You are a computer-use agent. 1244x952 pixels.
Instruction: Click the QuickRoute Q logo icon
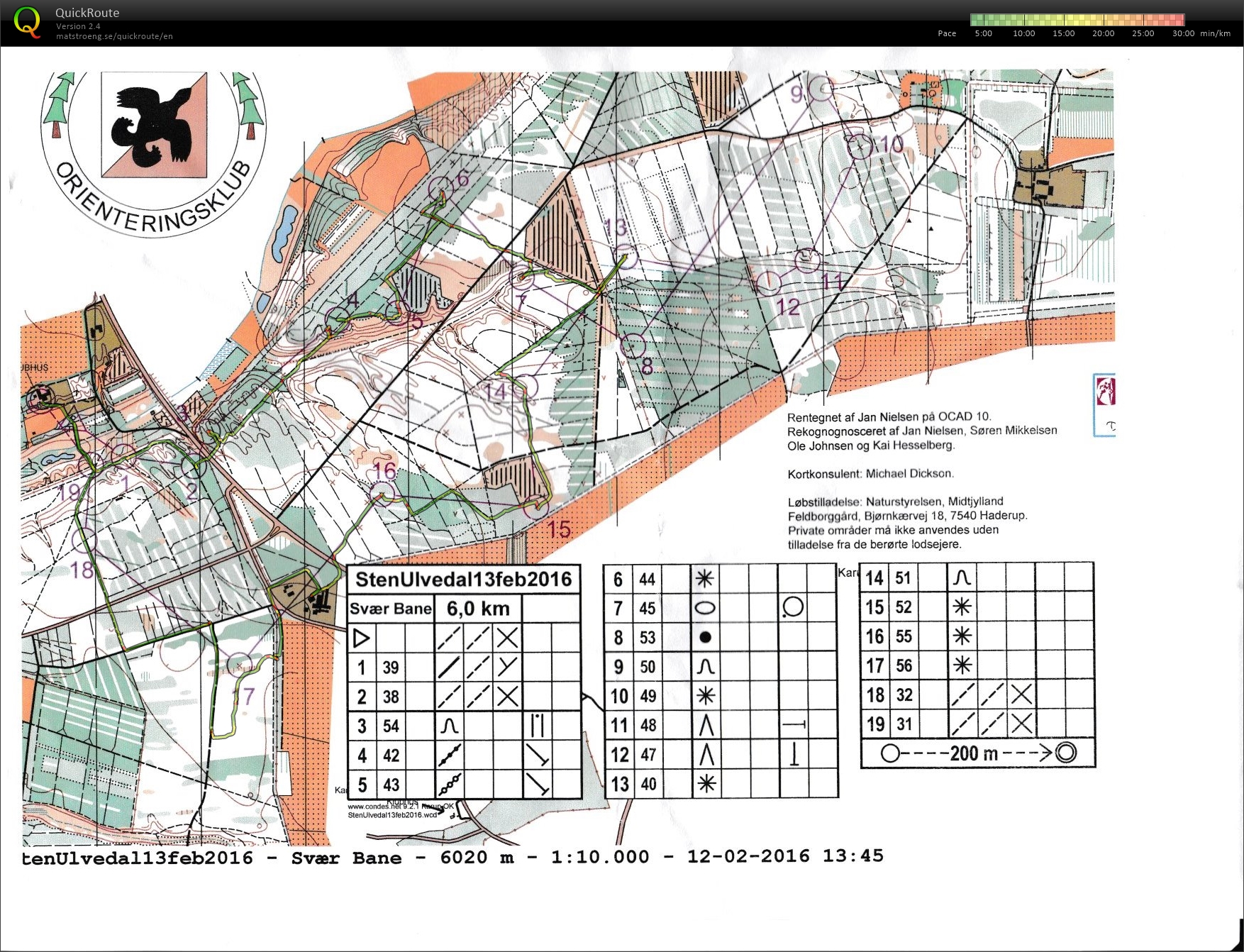click(x=27, y=22)
